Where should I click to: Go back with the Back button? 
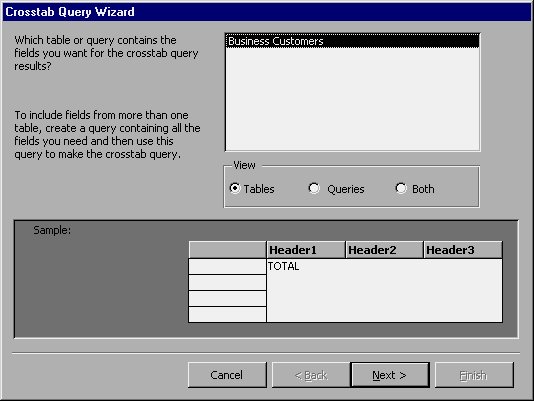click(311, 375)
